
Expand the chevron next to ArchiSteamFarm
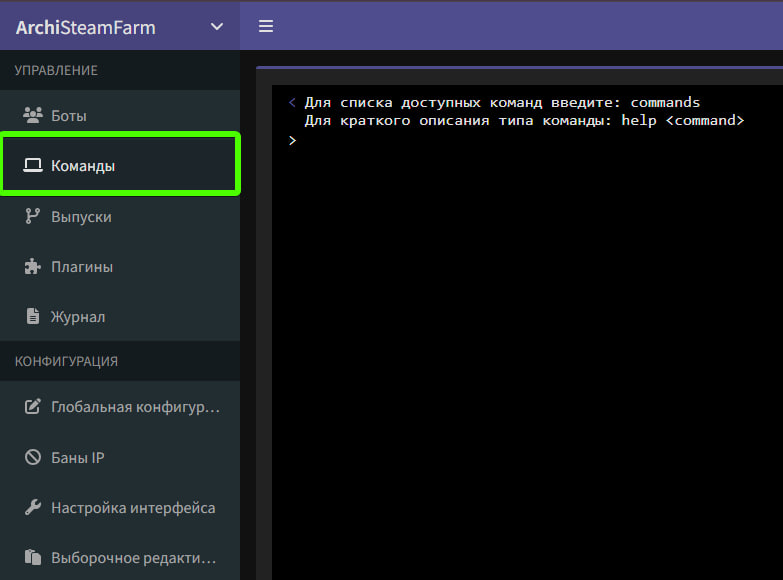coord(217,27)
